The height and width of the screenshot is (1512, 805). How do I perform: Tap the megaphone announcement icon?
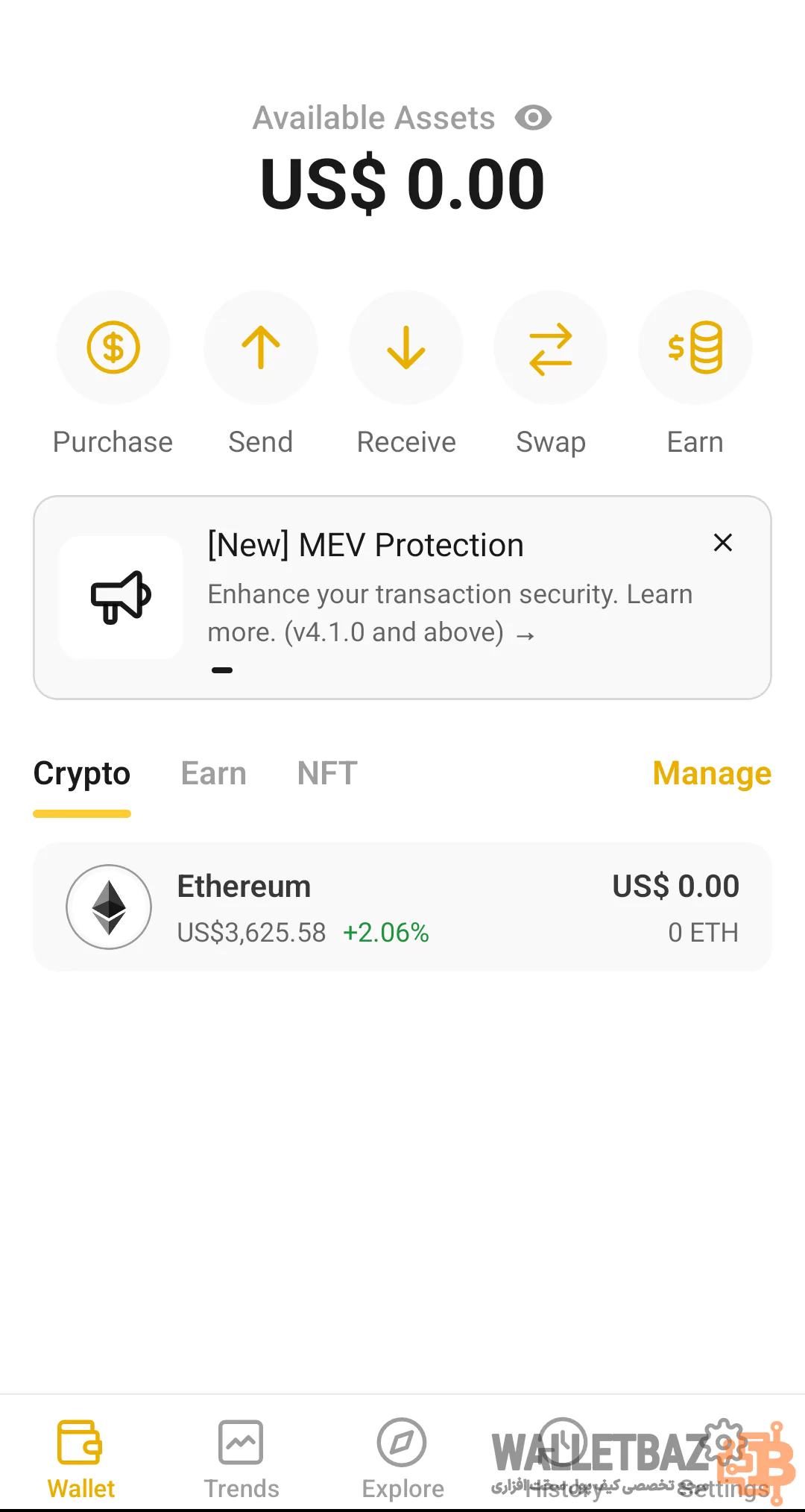(121, 597)
